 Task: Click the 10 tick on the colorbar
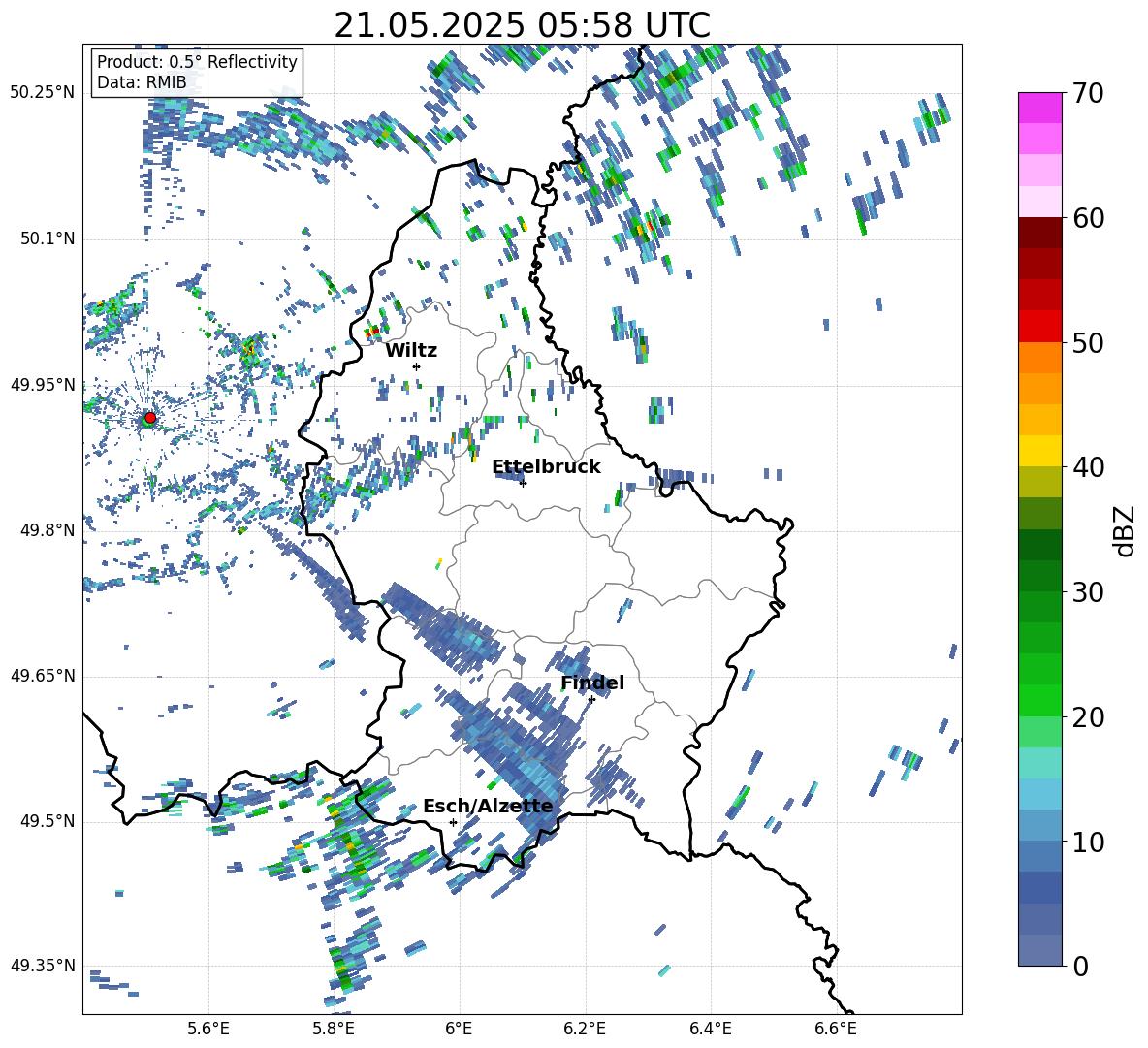click(x=1088, y=842)
